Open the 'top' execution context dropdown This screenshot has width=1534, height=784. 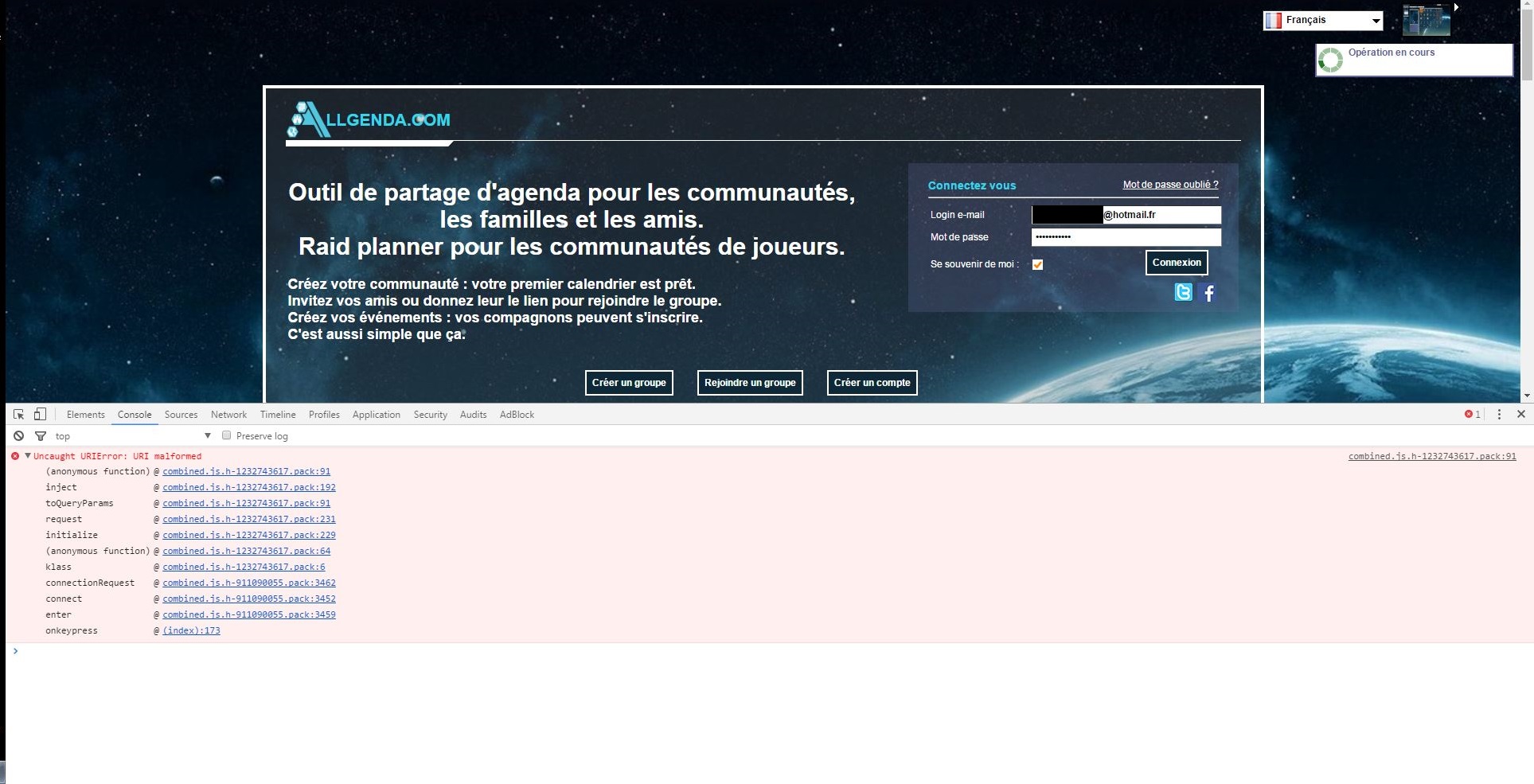(133, 435)
